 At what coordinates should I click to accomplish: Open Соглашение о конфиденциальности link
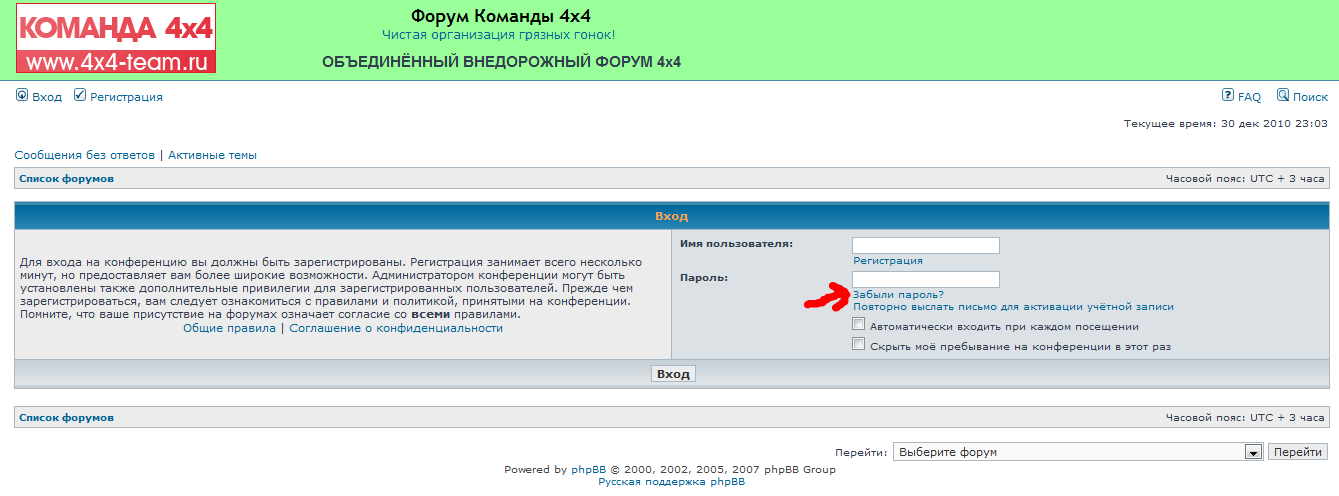[396, 328]
